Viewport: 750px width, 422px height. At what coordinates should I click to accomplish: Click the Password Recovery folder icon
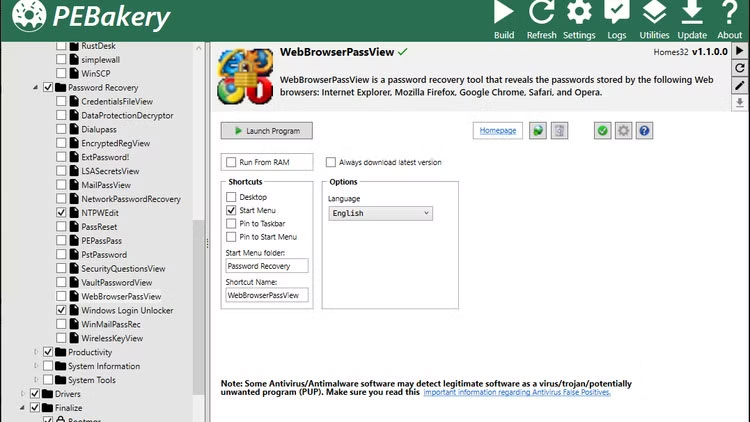(x=60, y=88)
